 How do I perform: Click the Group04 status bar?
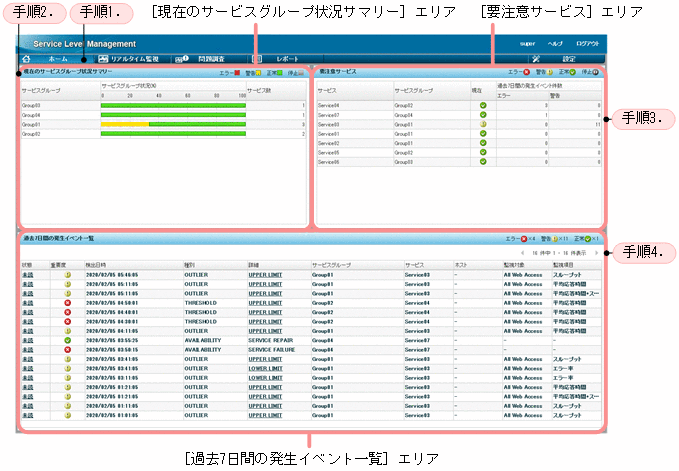coord(173,115)
